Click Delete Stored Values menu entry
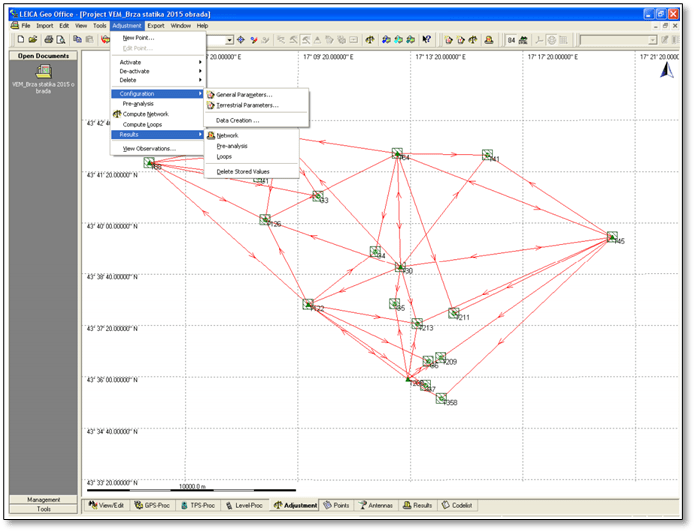 tap(243, 171)
